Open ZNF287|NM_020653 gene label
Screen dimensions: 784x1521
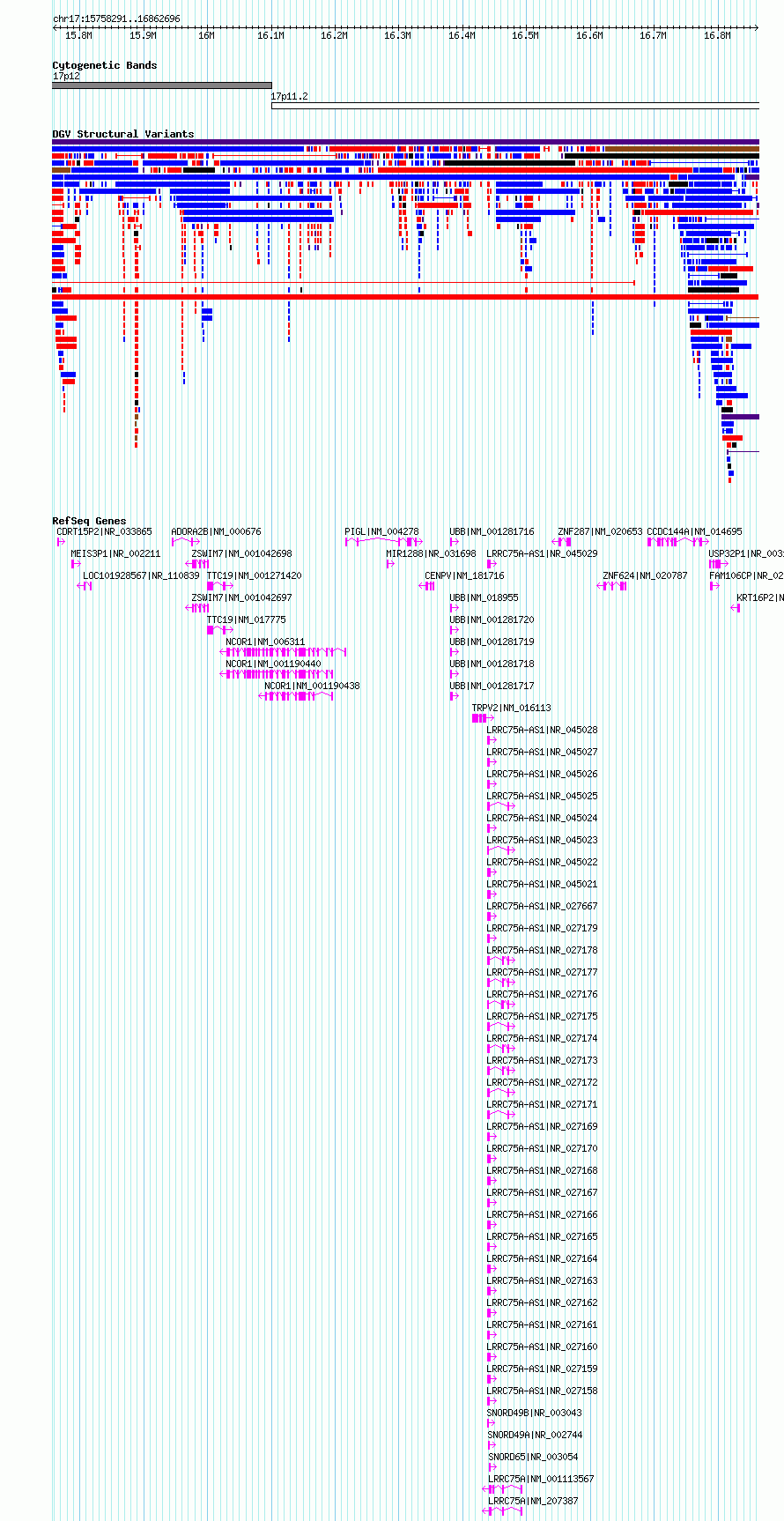[x=600, y=531]
